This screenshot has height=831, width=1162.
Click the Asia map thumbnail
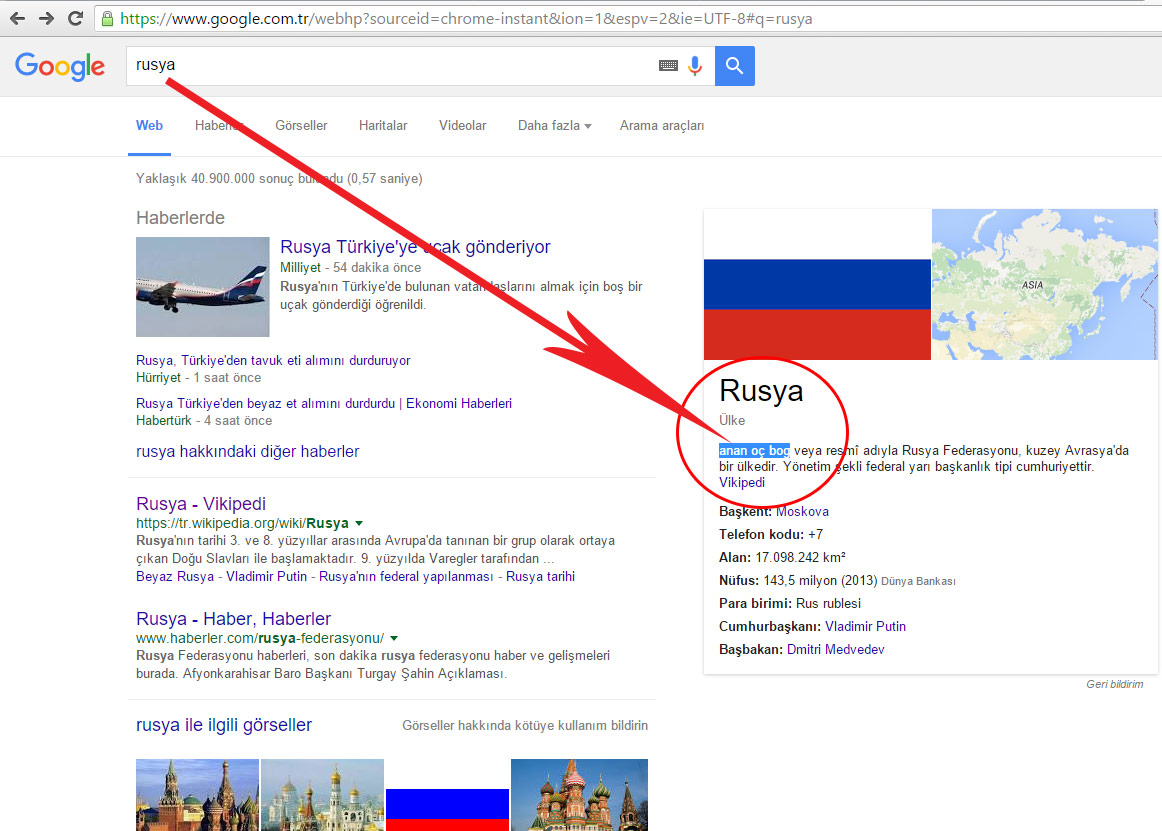pos(1044,284)
